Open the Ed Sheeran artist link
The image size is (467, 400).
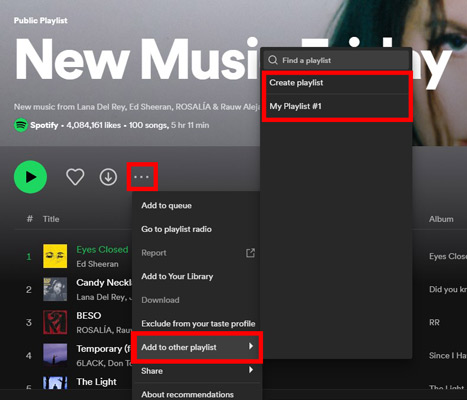[97, 264]
